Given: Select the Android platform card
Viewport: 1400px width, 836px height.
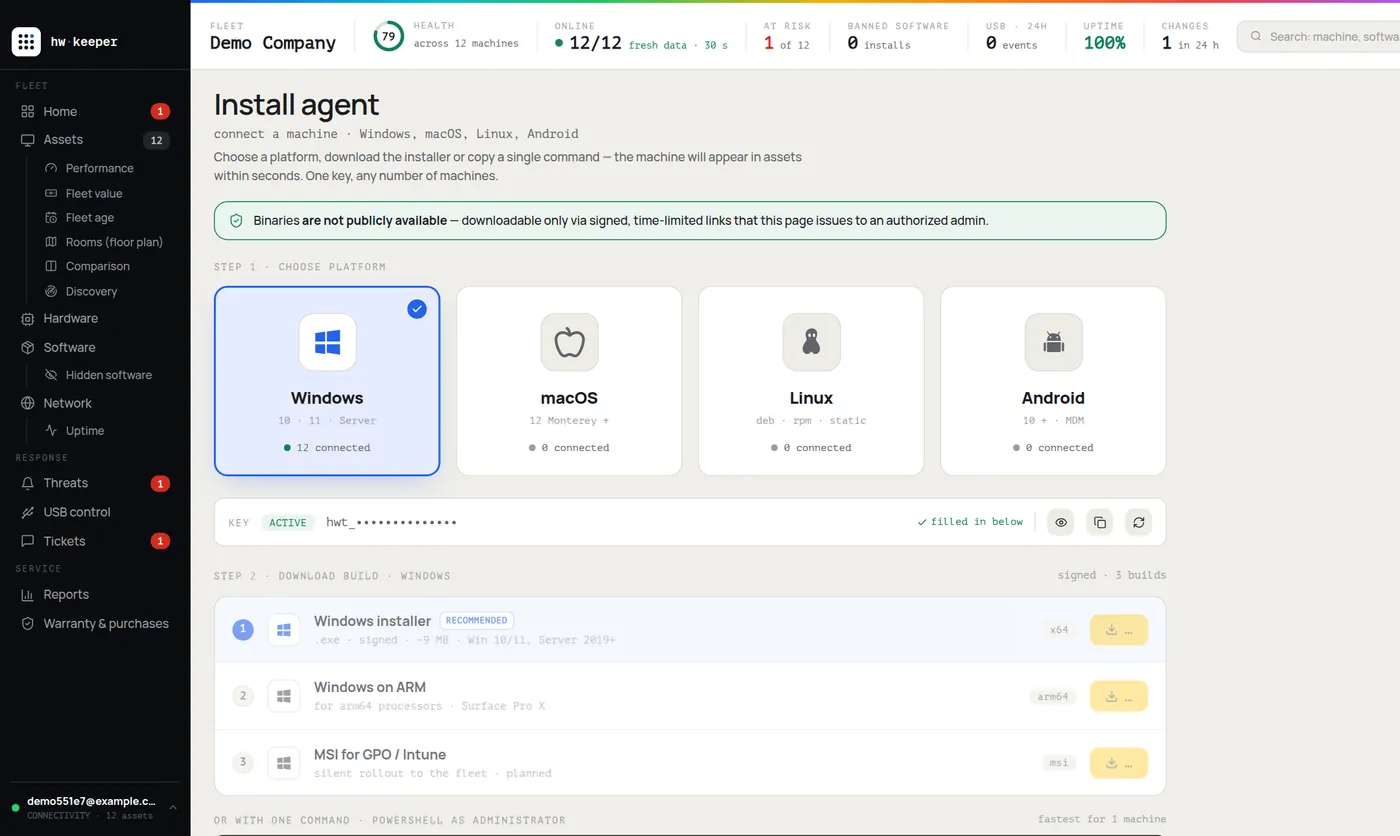Looking at the screenshot, I should pos(1053,381).
